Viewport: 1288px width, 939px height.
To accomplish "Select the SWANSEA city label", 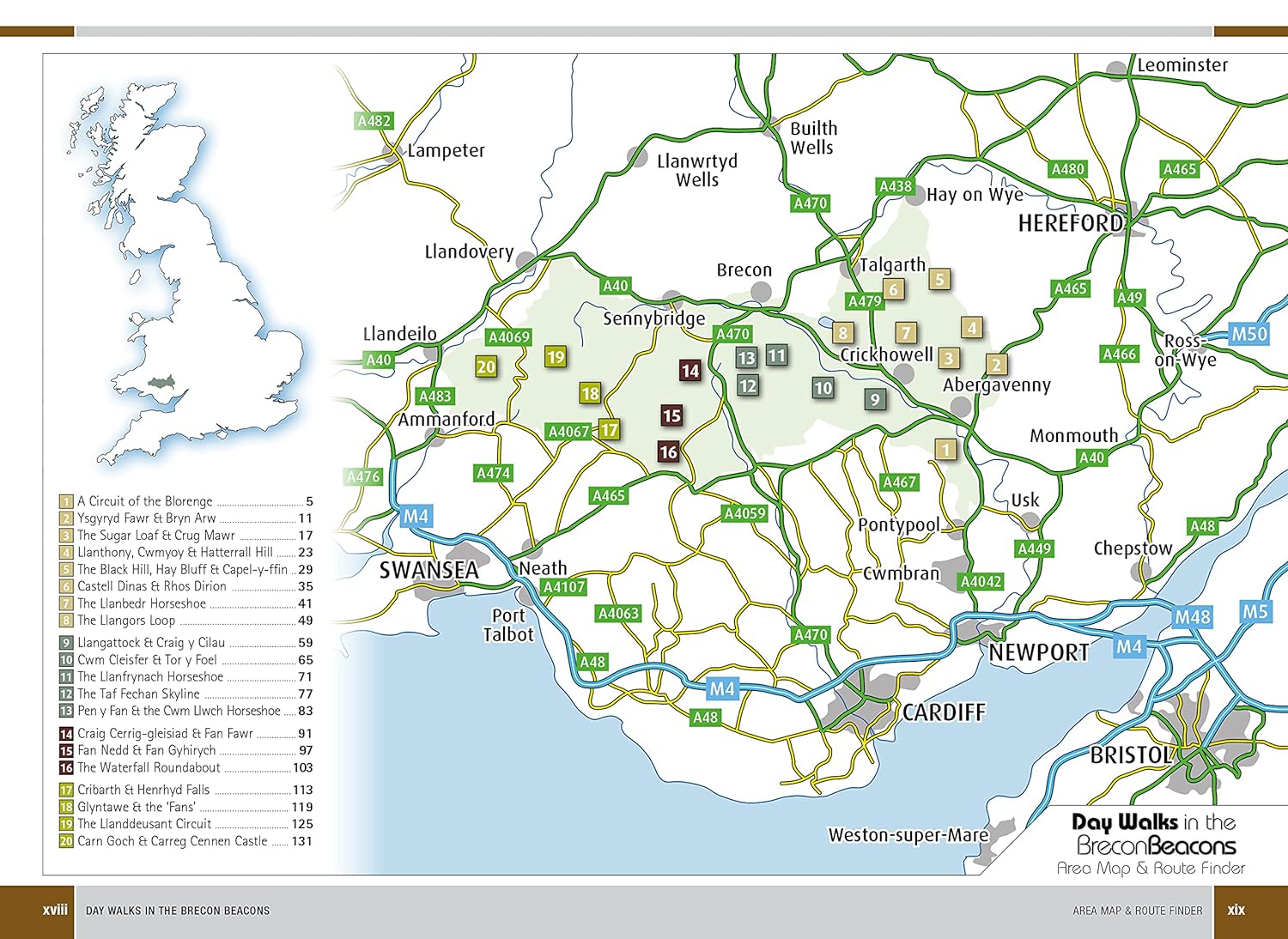I will coord(428,571).
